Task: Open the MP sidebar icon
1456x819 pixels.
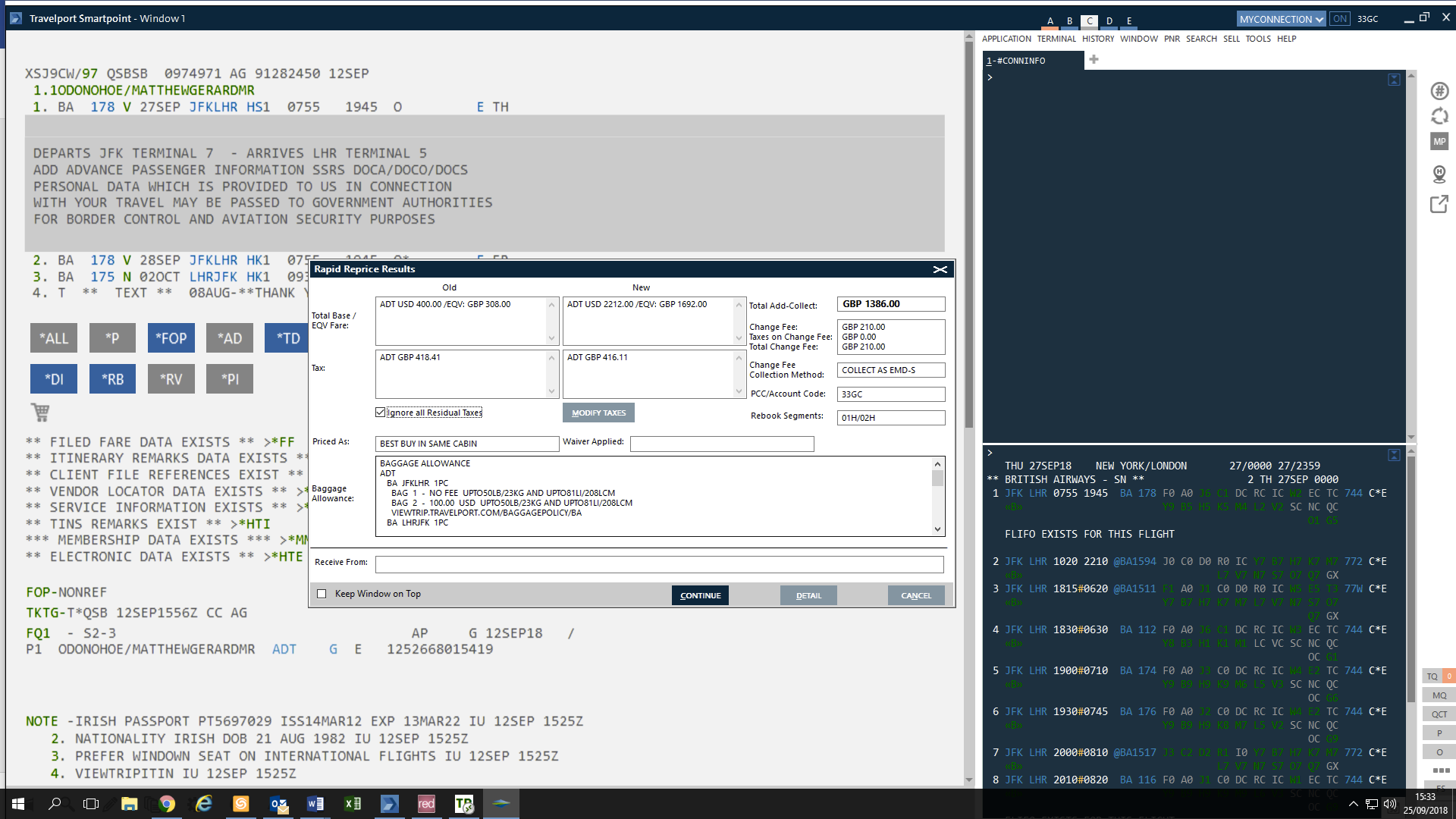Action: coord(1439,142)
